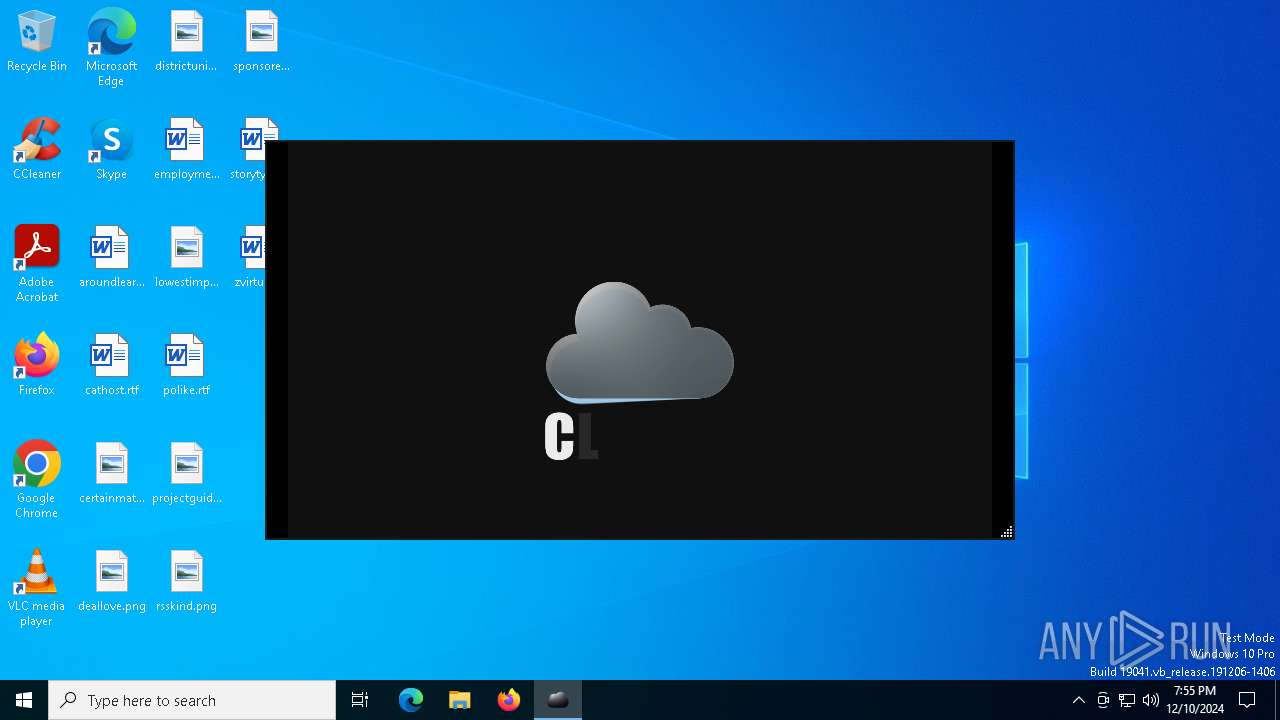1280x720 pixels.
Task: Open network status tray icon
Action: point(1127,700)
